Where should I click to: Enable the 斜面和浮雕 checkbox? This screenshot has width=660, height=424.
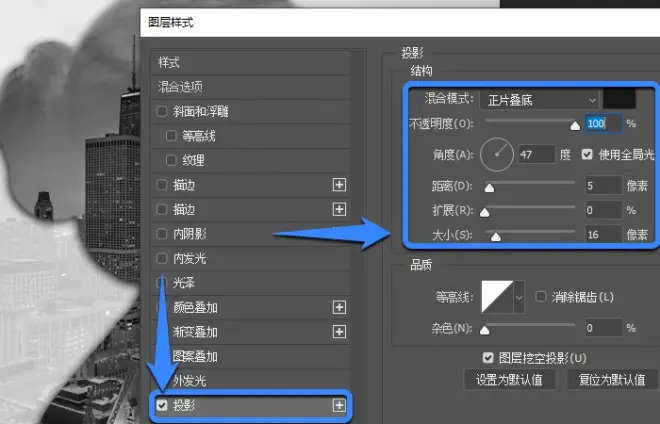tap(162, 112)
